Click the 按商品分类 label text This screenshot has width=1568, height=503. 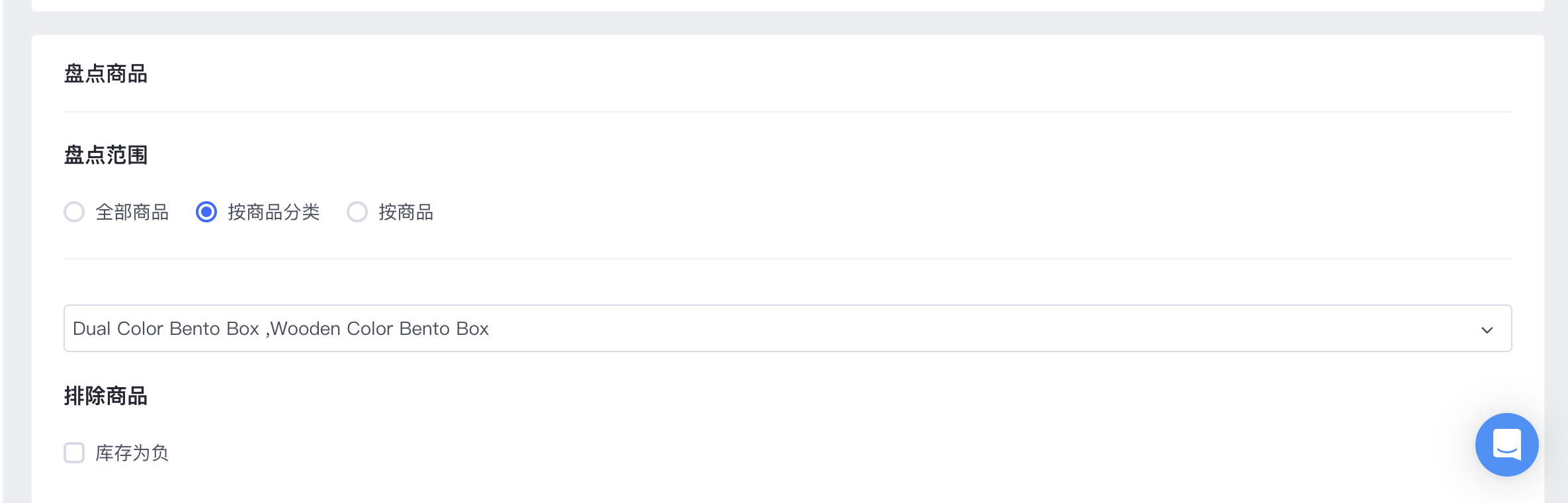pos(274,212)
